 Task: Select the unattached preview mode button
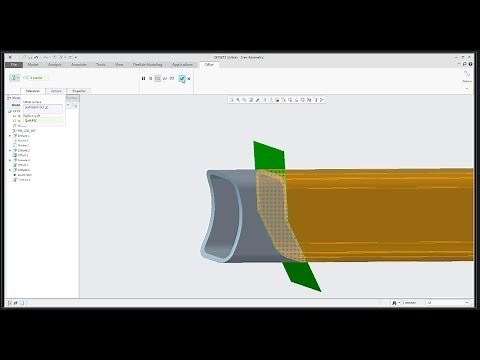pos(158,78)
